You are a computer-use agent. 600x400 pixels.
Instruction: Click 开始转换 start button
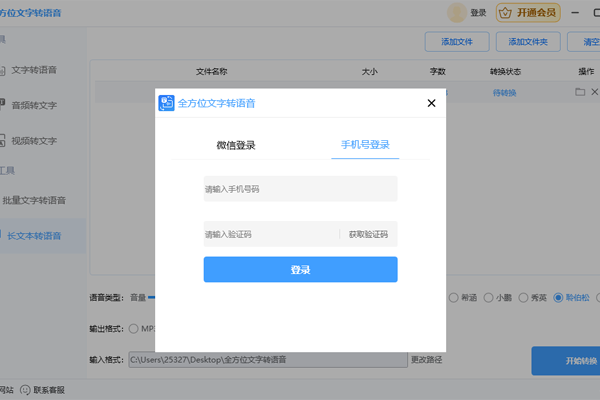click(566, 361)
